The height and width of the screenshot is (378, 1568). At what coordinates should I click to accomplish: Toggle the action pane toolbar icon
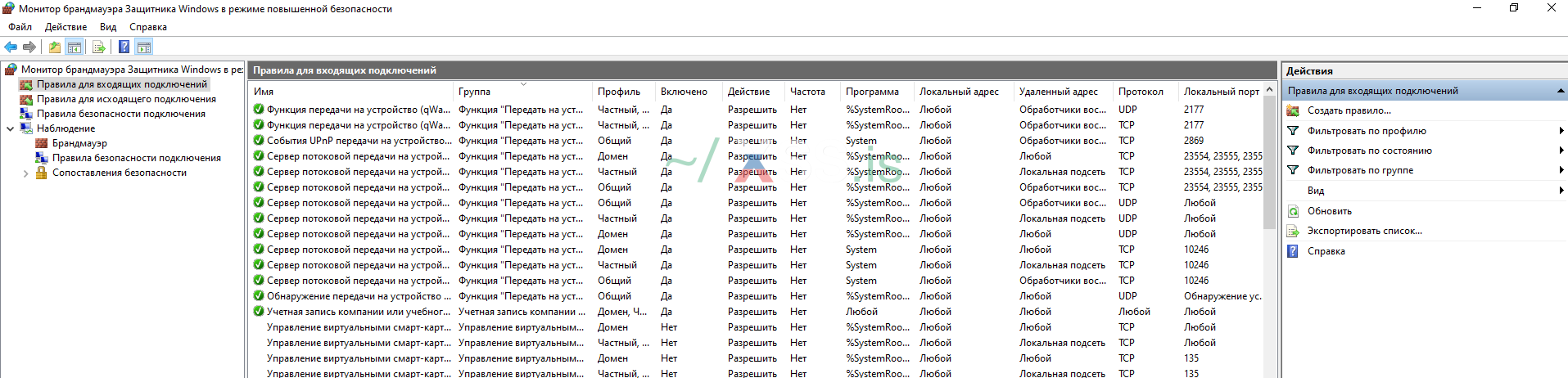point(144,47)
